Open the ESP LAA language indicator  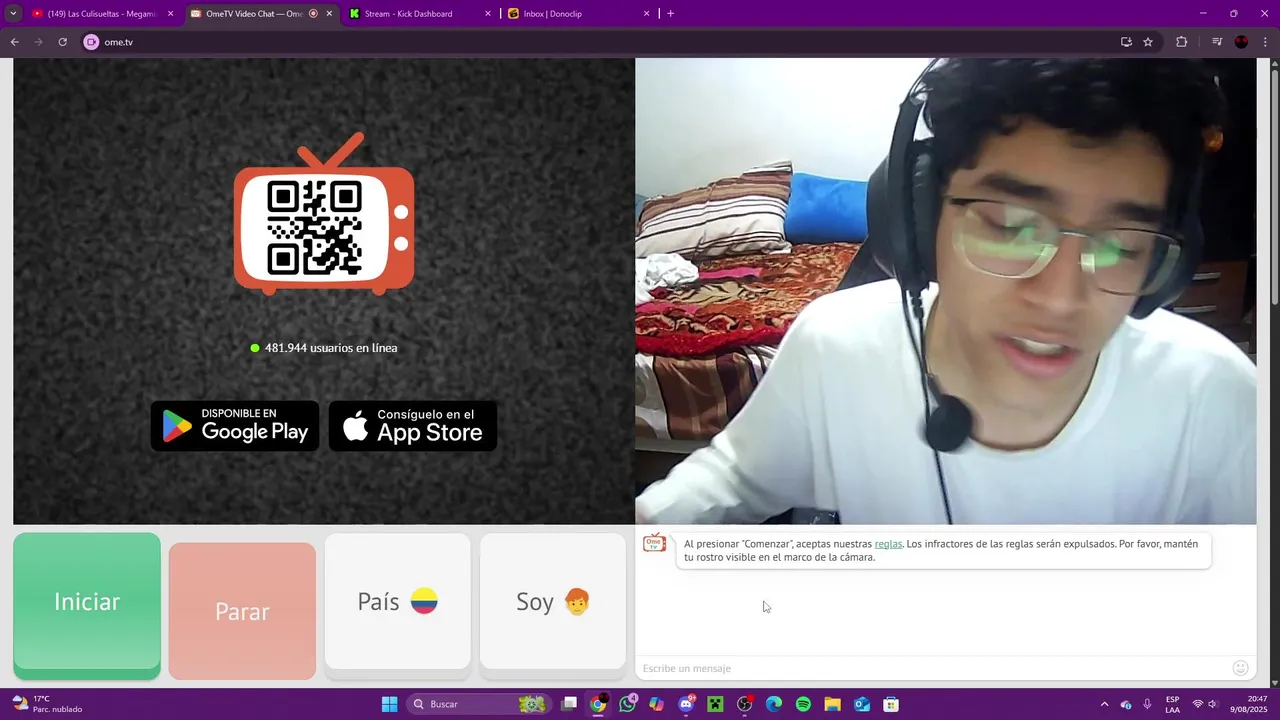click(x=1172, y=704)
